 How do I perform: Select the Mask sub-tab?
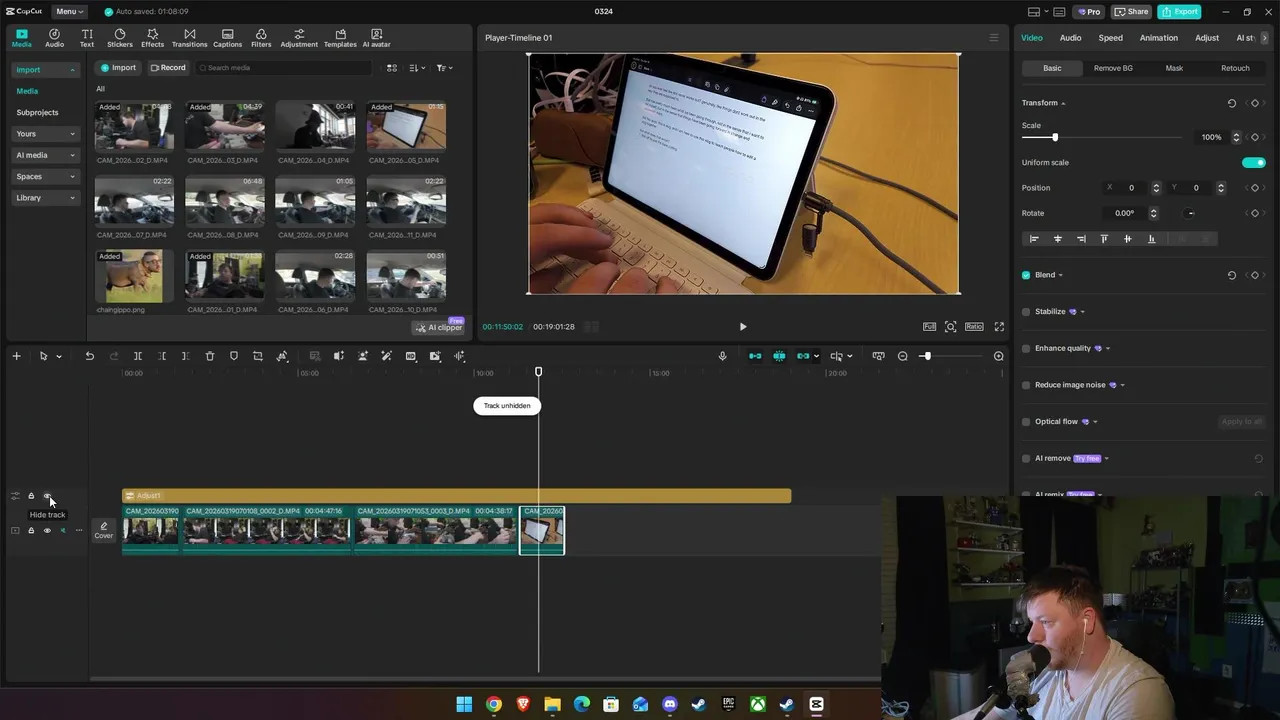pyautogui.click(x=1174, y=68)
